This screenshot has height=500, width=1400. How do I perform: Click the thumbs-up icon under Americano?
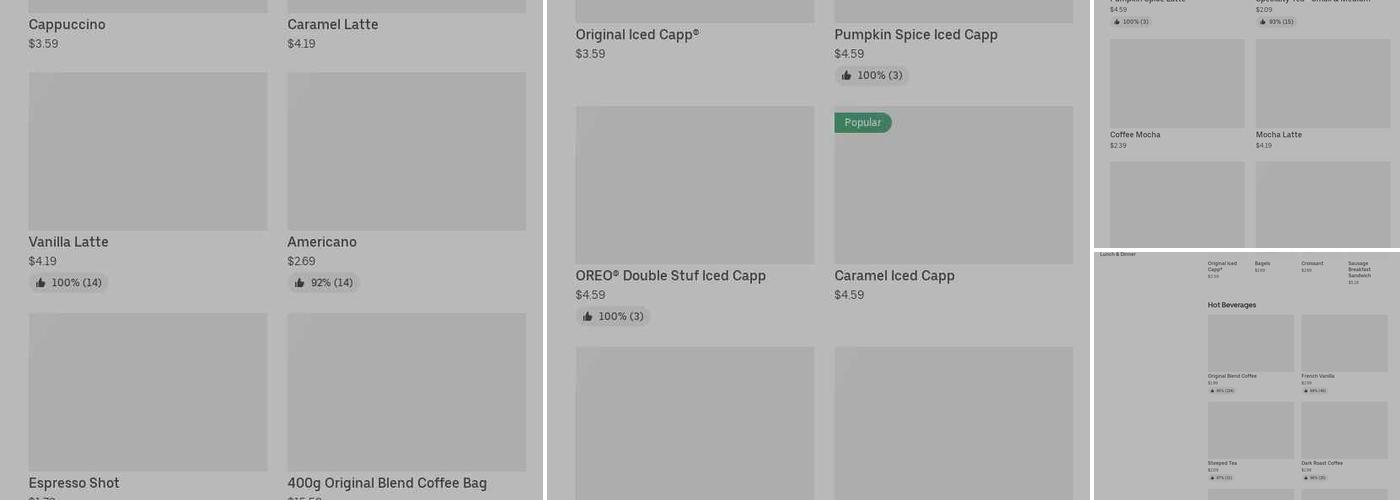click(299, 283)
